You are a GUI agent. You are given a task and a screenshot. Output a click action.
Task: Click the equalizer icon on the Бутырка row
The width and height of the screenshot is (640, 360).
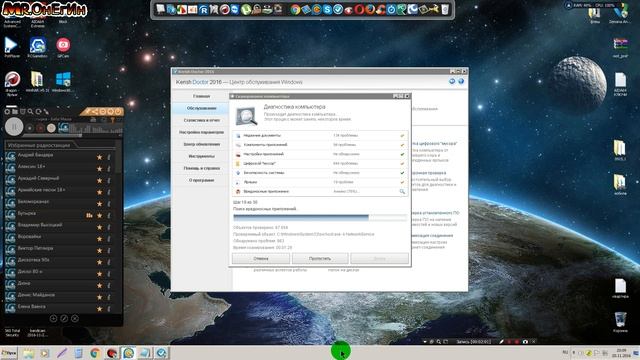(89, 215)
